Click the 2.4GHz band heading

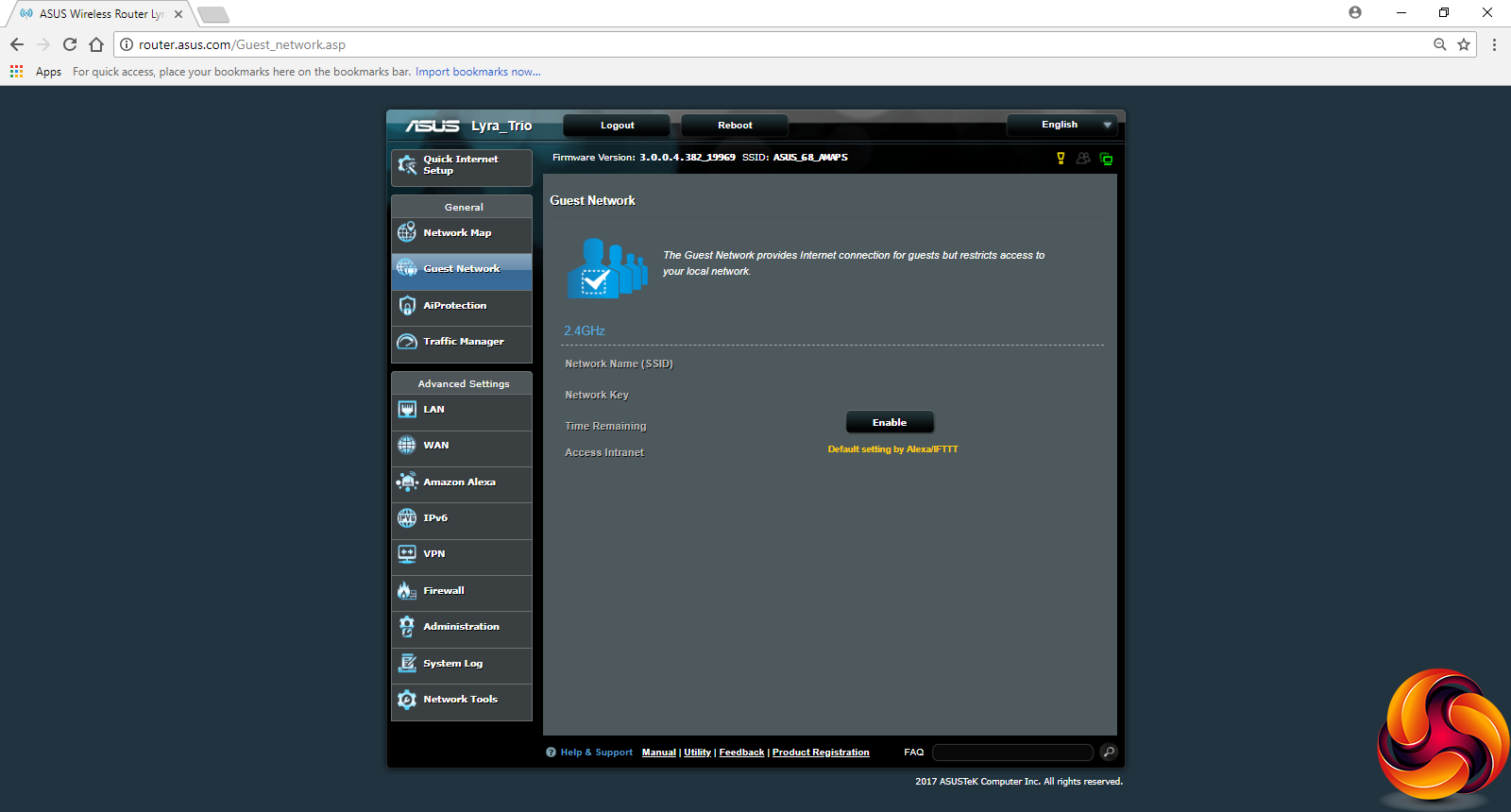tap(585, 330)
